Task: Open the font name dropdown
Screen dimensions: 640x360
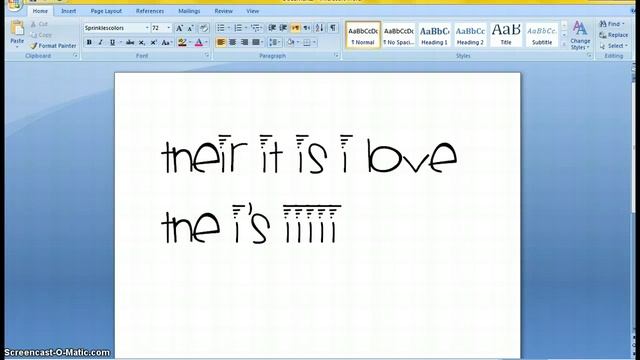Action: click(147, 28)
